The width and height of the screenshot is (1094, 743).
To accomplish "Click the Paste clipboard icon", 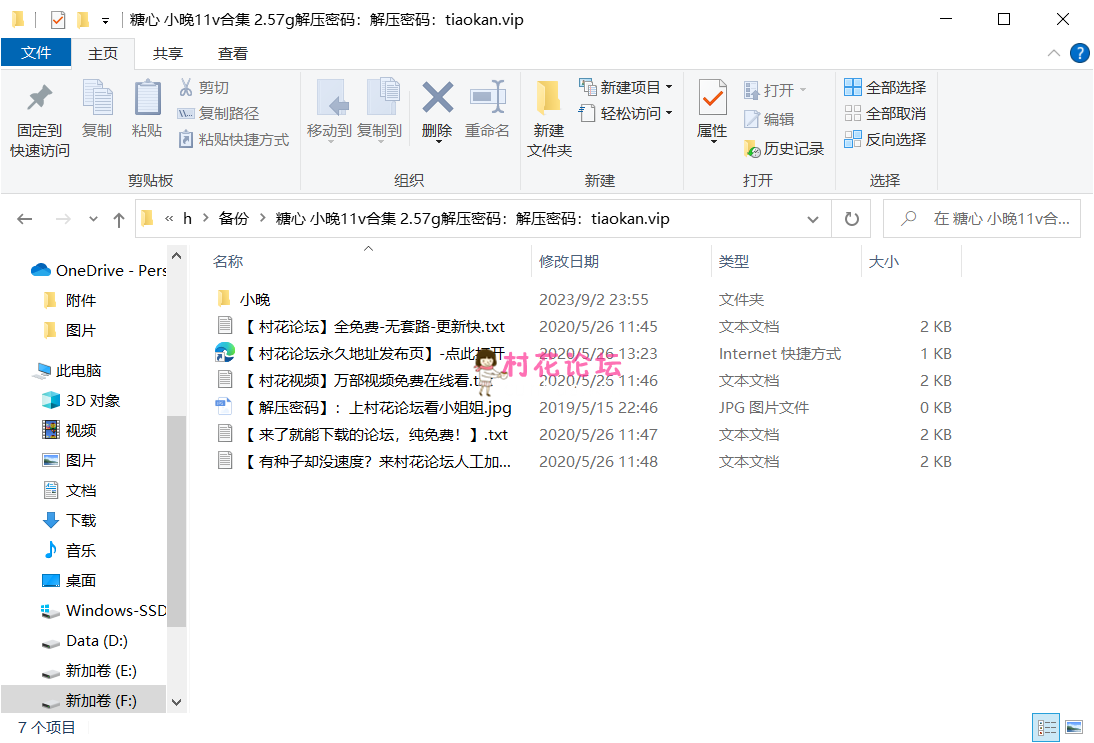I will [x=147, y=98].
